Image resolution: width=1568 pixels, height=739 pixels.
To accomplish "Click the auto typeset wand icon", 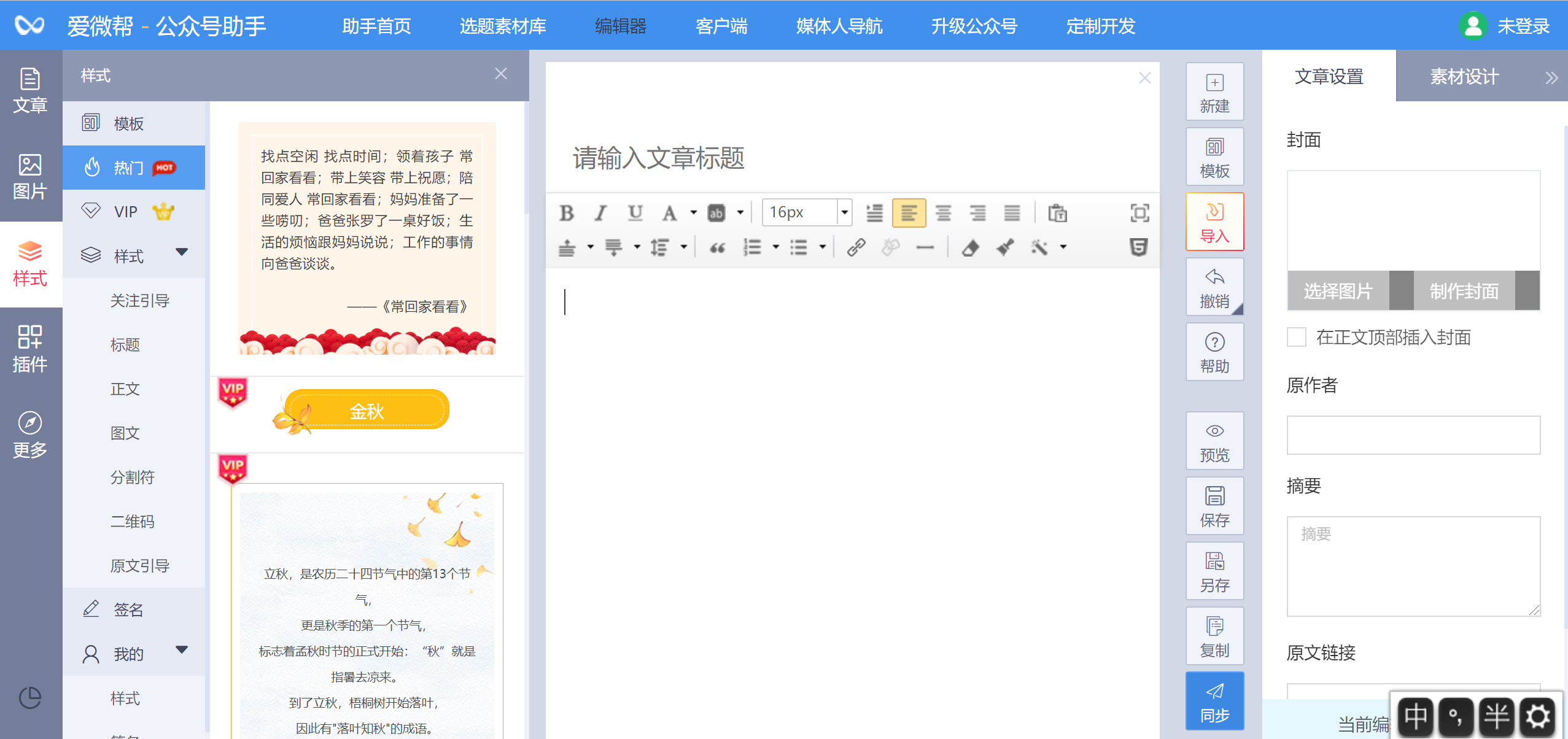I will point(1039,247).
